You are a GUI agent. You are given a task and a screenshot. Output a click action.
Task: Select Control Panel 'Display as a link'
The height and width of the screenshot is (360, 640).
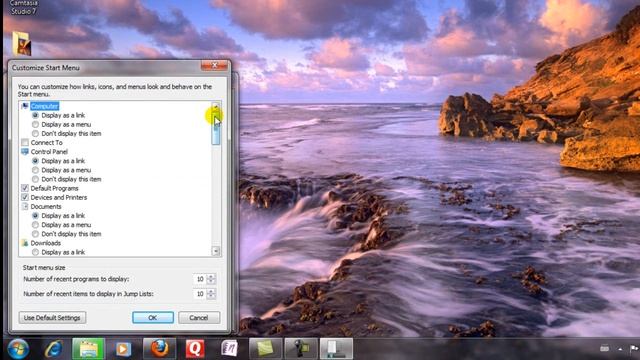point(36,161)
